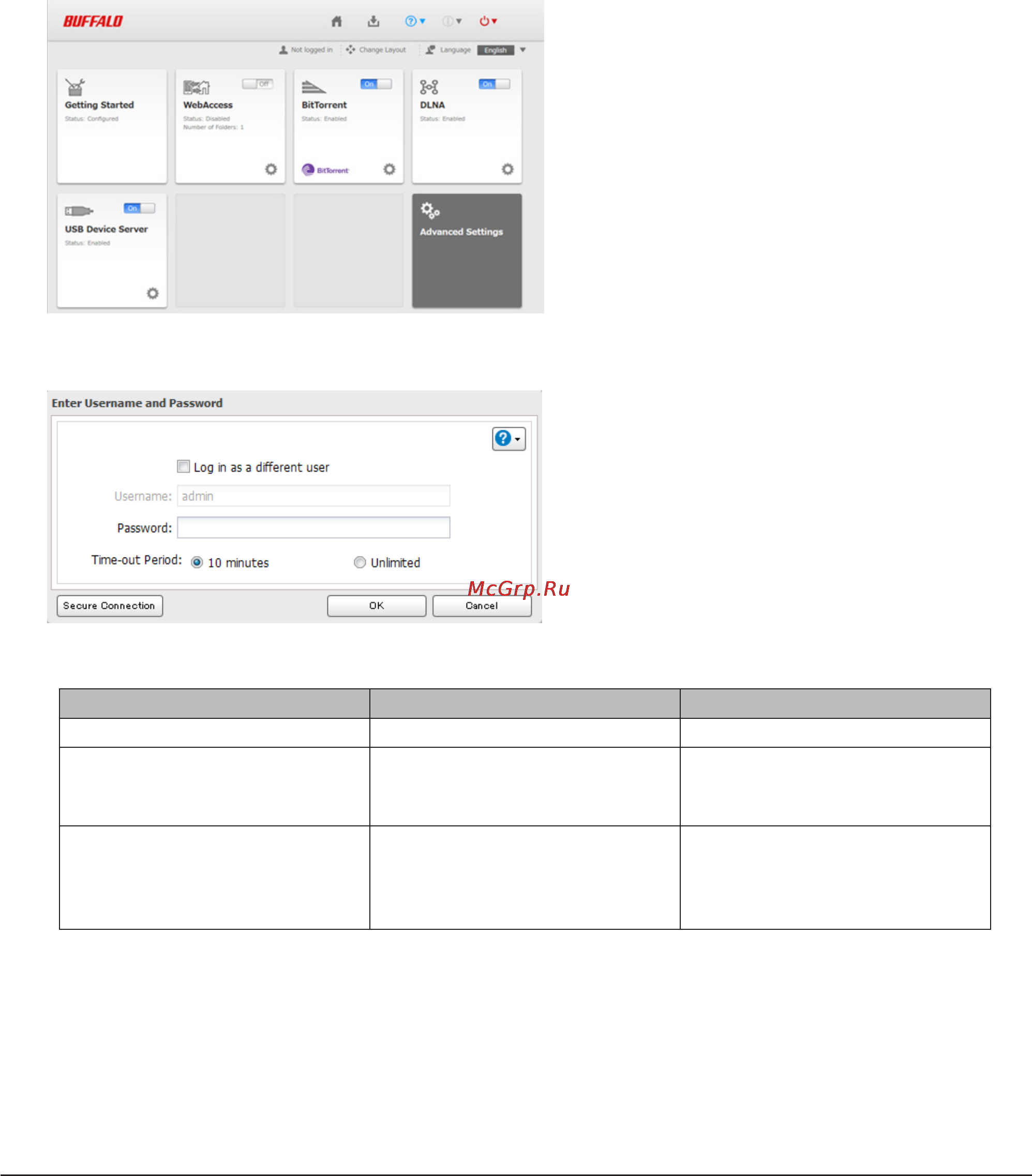Open the info icon dropdown
The height and width of the screenshot is (1176, 1032).
[x=452, y=21]
